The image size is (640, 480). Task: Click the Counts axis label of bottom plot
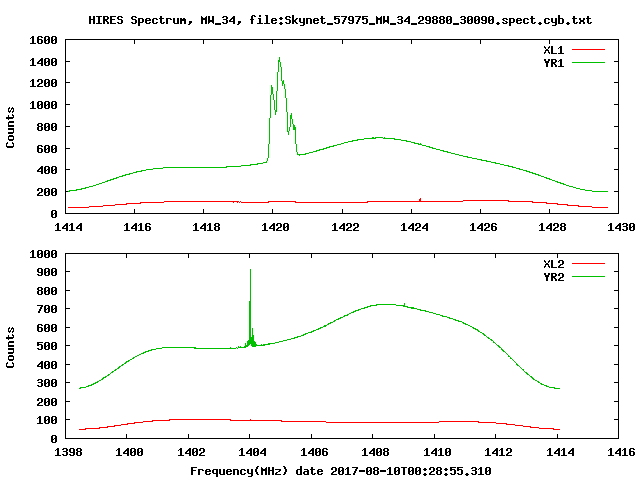coord(10,347)
